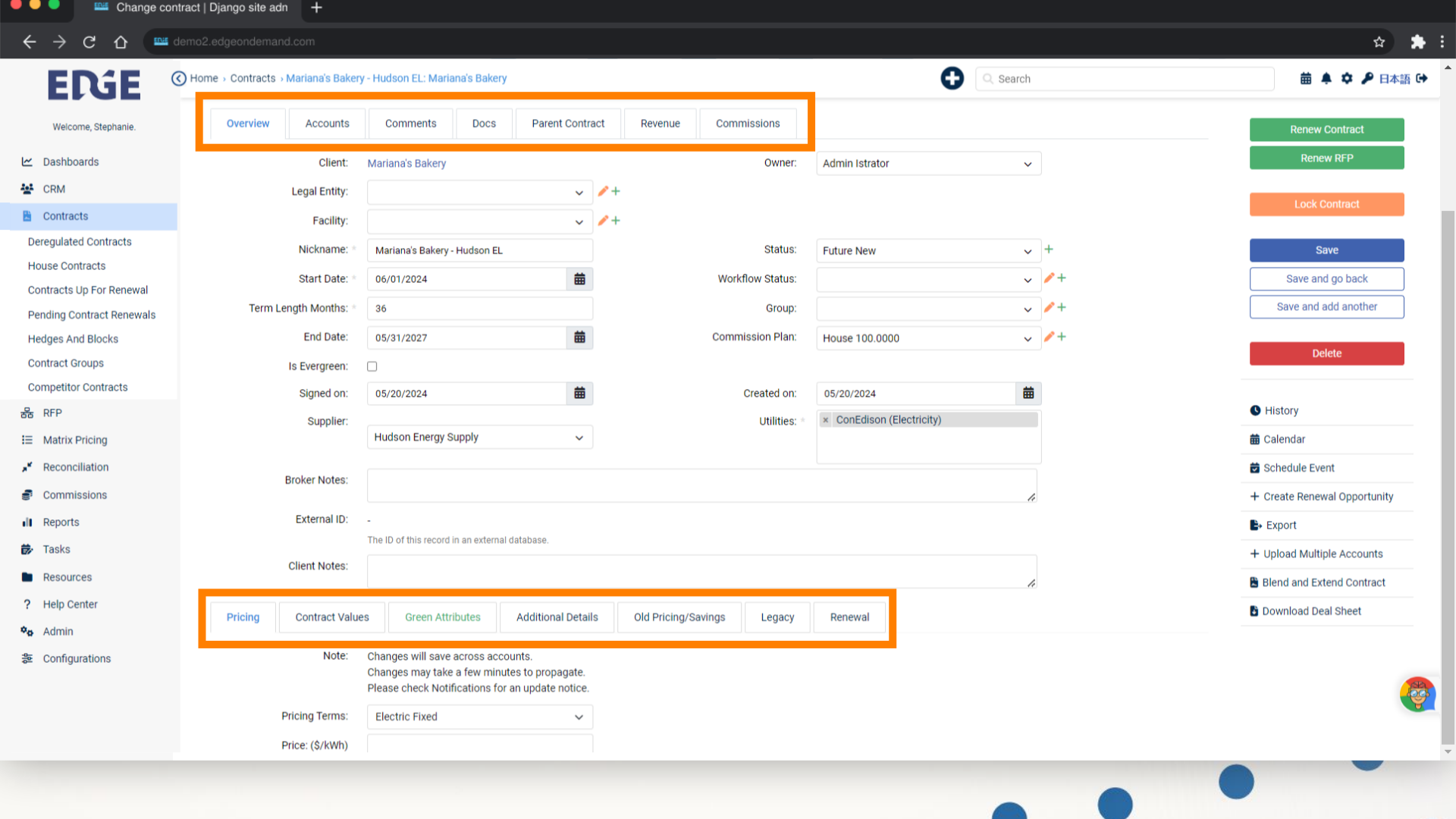
Task: Add new Status with plus icon
Action: click(x=1049, y=249)
